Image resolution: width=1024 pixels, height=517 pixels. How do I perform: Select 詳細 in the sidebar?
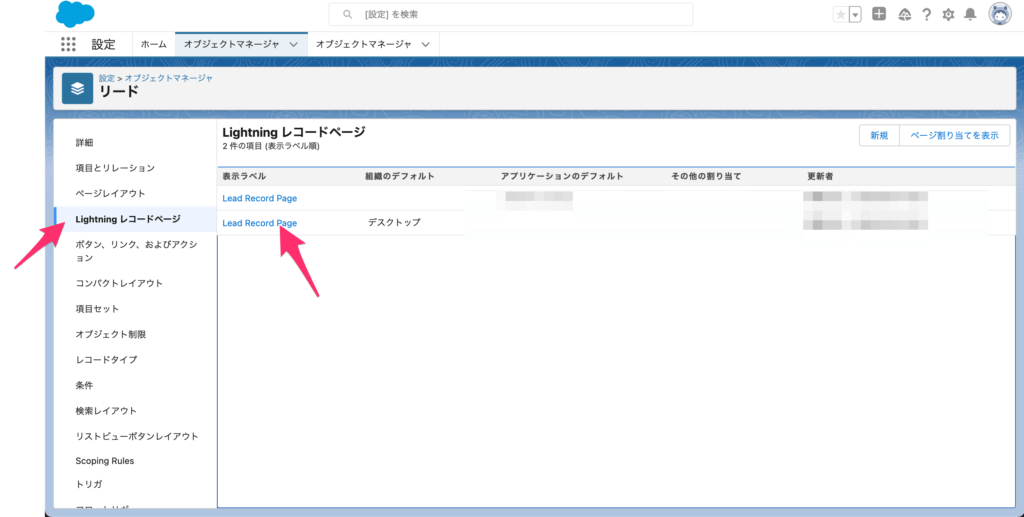[x=84, y=142]
